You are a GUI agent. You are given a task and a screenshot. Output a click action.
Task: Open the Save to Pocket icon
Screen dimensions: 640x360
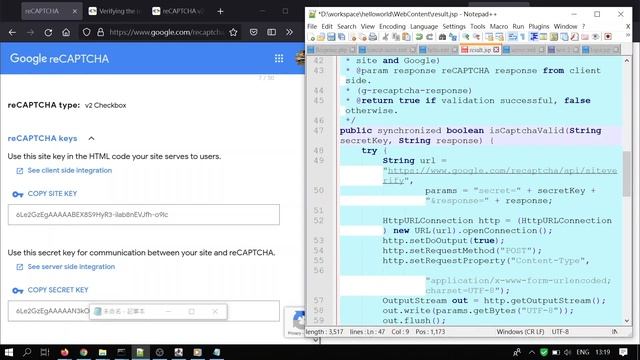tap(253, 32)
